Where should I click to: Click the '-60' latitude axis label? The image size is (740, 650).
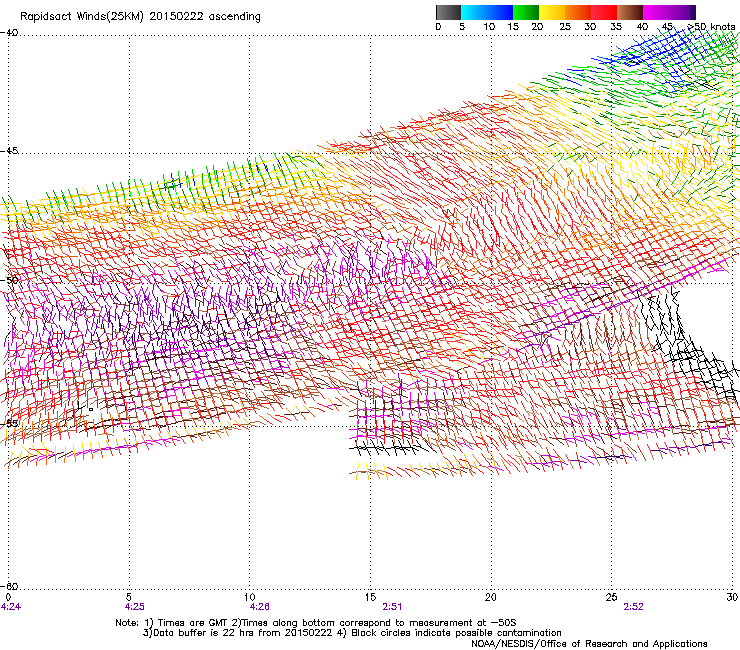[x=9, y=586]
